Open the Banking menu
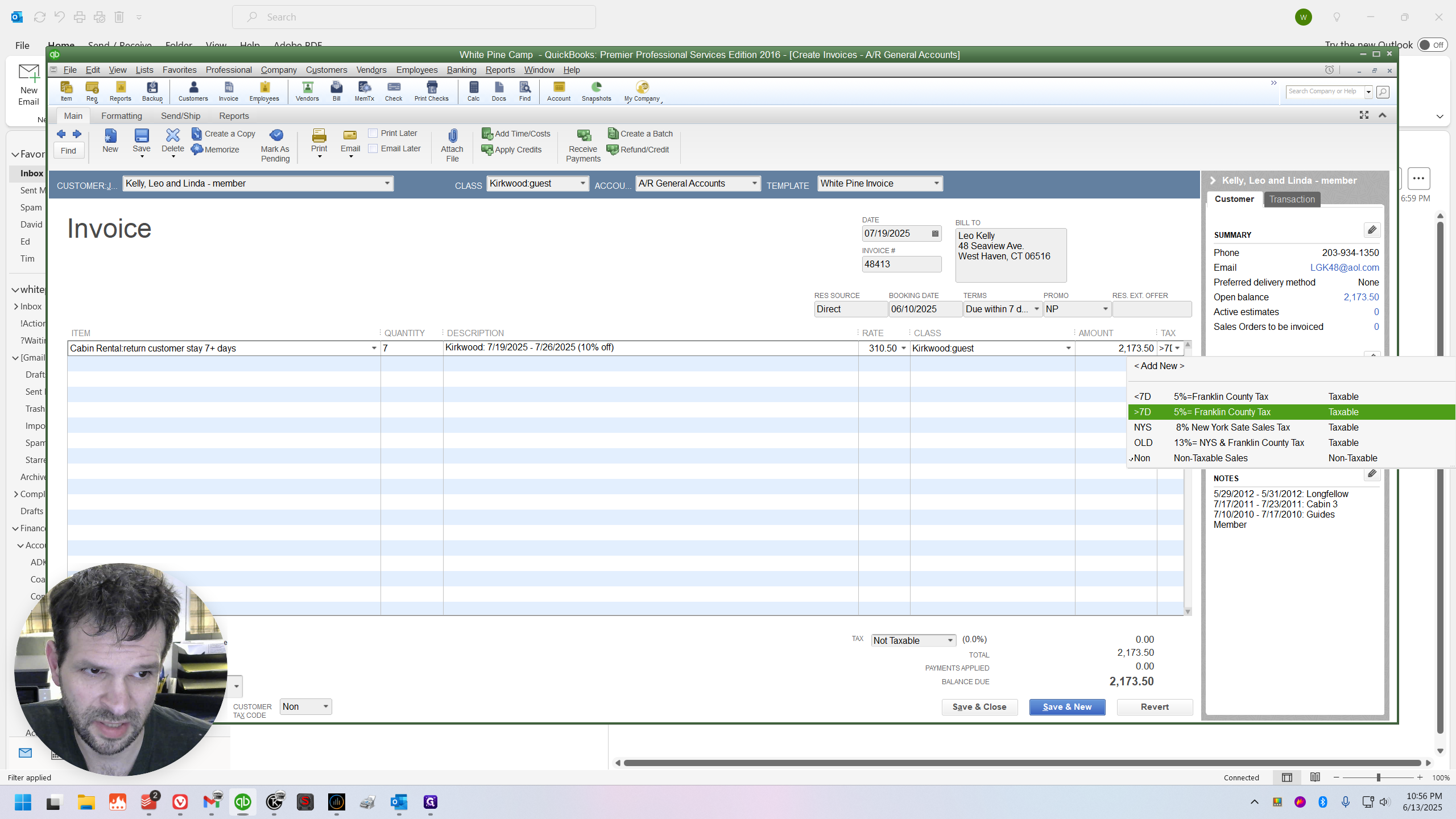1456x819 pixels. click(461, 70)
